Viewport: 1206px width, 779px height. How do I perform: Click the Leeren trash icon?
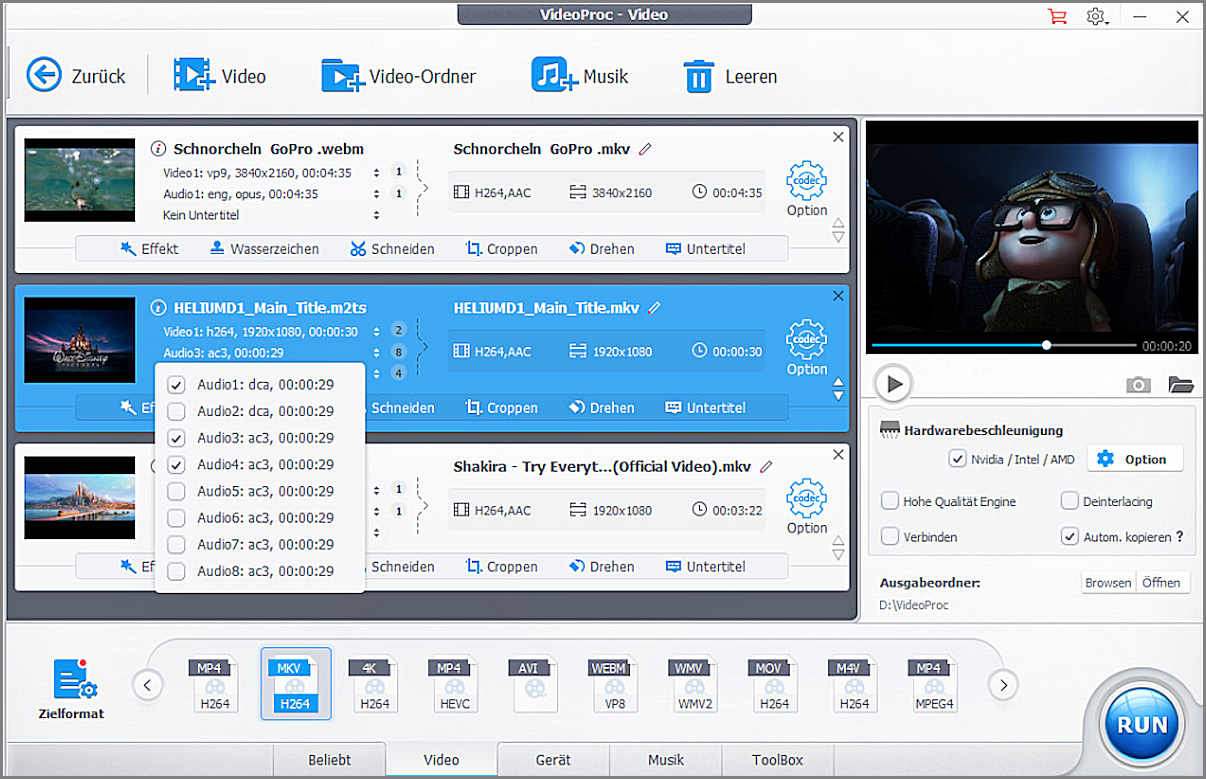[x=698, y=76]
